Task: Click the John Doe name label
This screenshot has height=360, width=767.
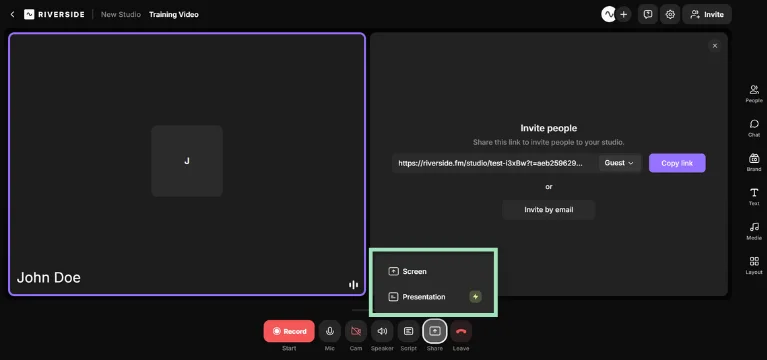Action: (x=48, y=278)
